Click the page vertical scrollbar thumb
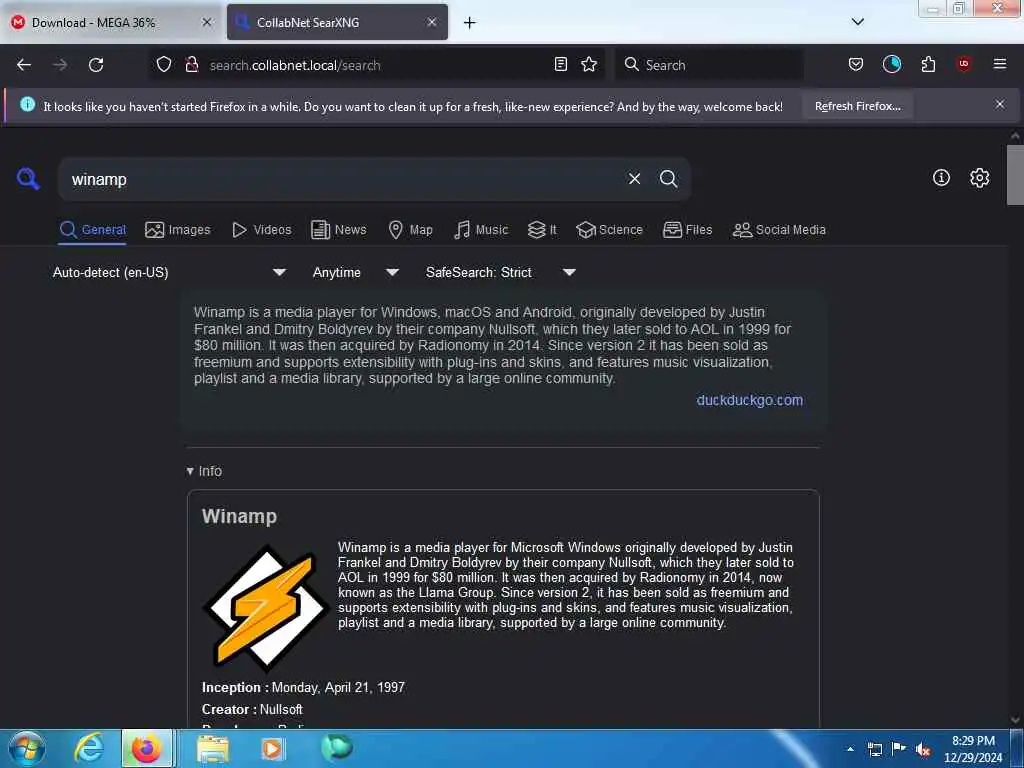Screen dimensions: 1024x768 coord(1014,175)
